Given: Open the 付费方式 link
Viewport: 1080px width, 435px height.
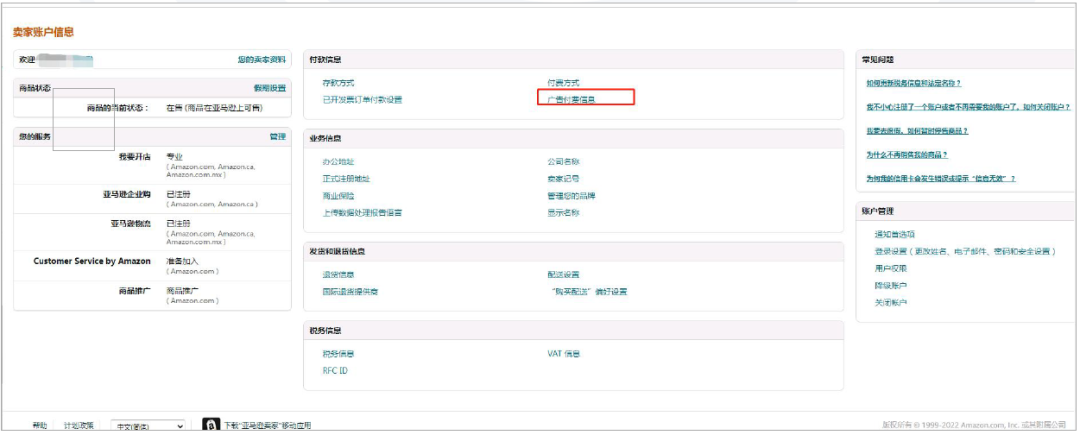Looking at the screenshot, I should click(x=563, y=83).
